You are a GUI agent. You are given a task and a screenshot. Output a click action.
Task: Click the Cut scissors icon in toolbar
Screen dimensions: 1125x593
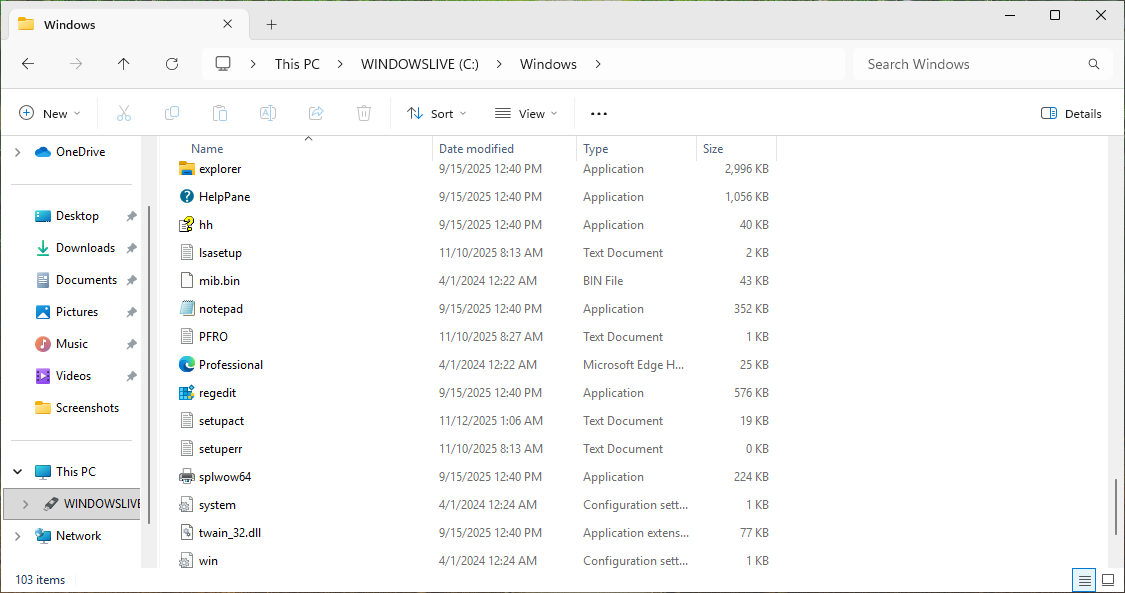(x=124, y=114)
